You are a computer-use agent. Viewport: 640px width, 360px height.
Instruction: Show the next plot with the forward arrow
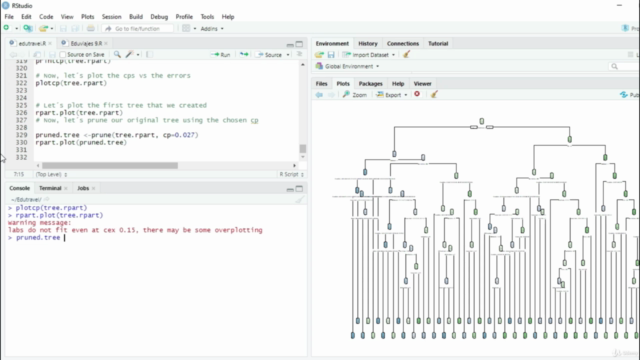[x=331, y=95]
